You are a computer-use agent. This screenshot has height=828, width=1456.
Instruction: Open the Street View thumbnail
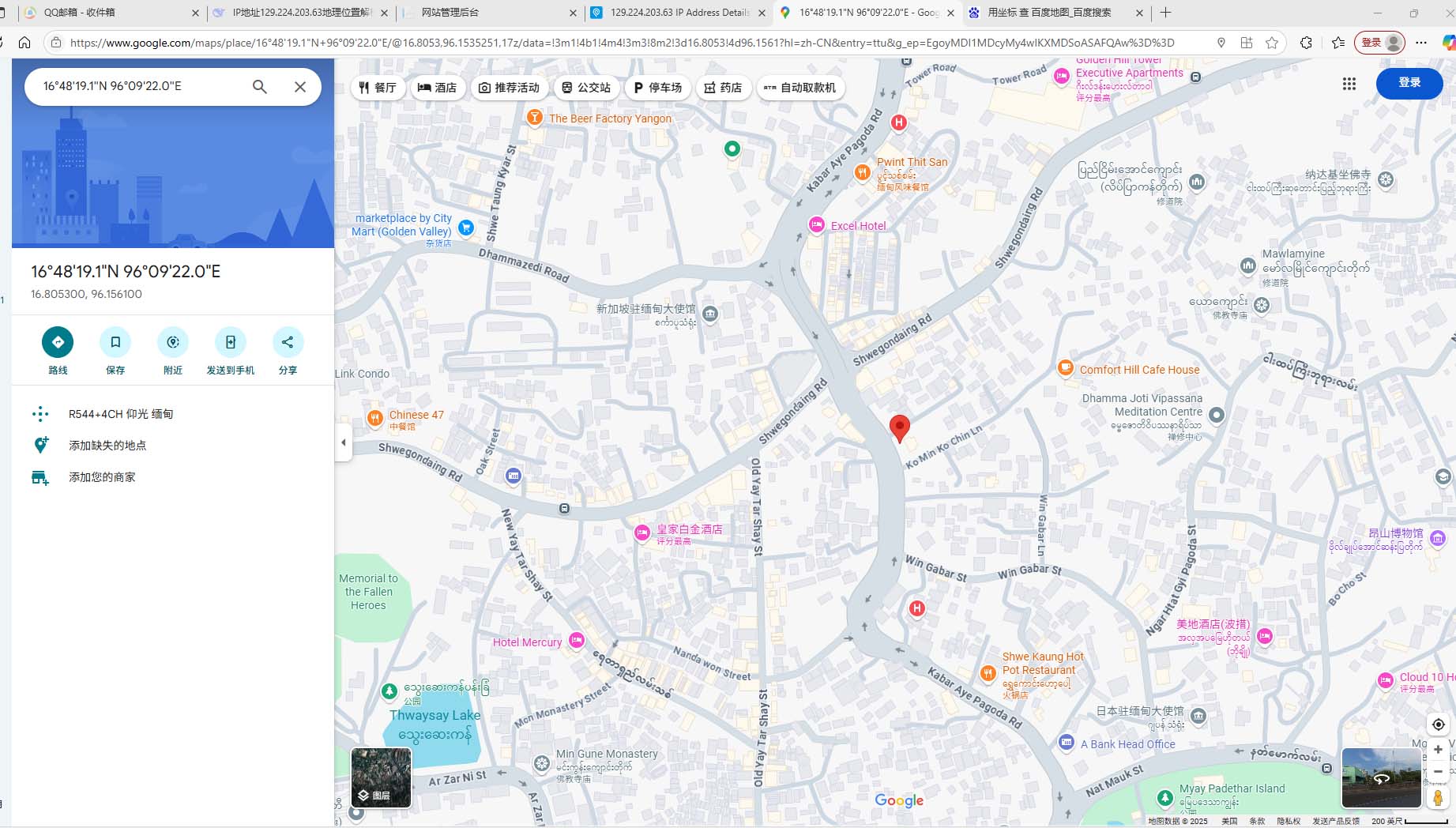click(x=1381, y=777)
